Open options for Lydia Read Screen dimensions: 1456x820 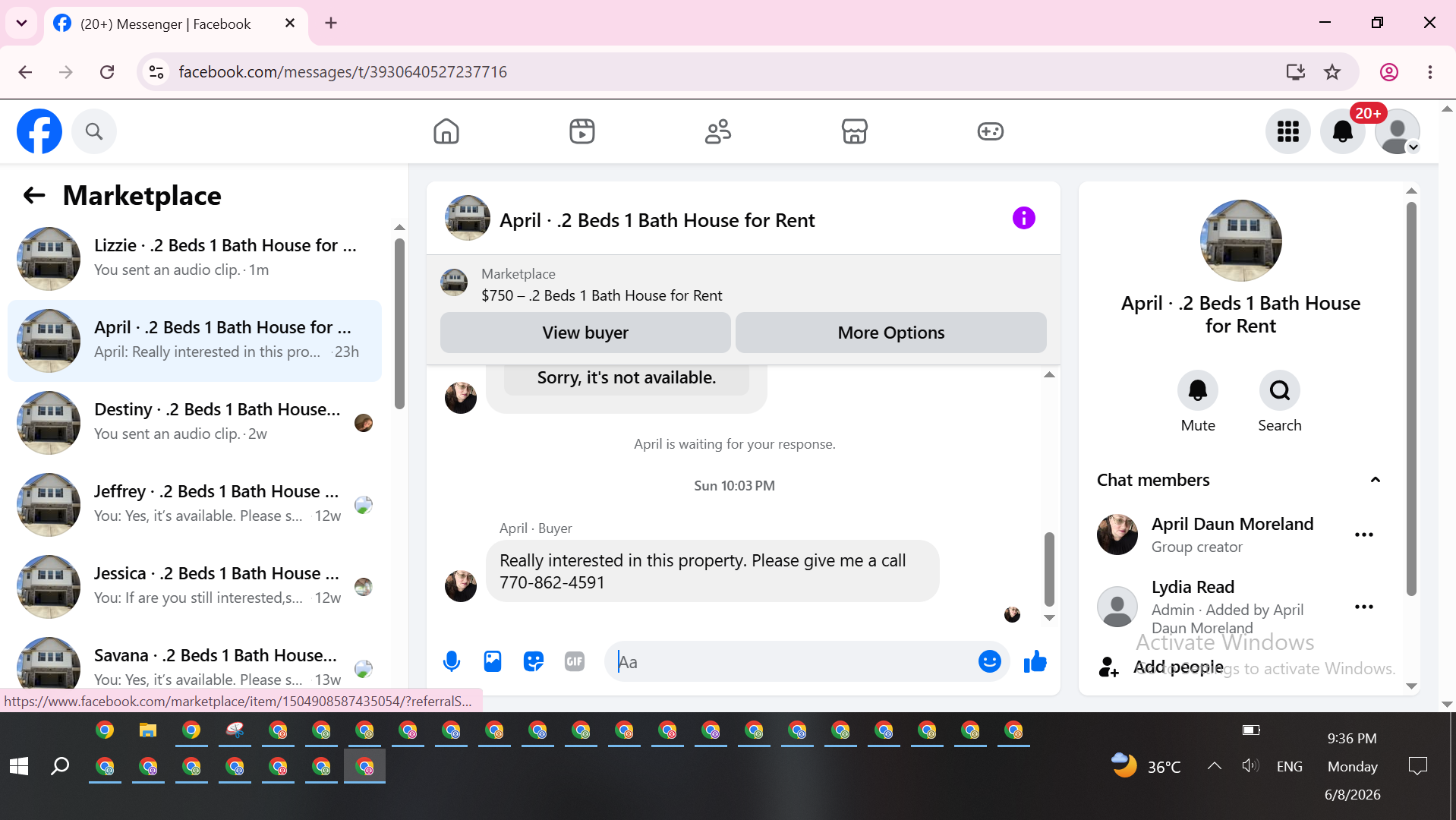tap(1364, 607)
